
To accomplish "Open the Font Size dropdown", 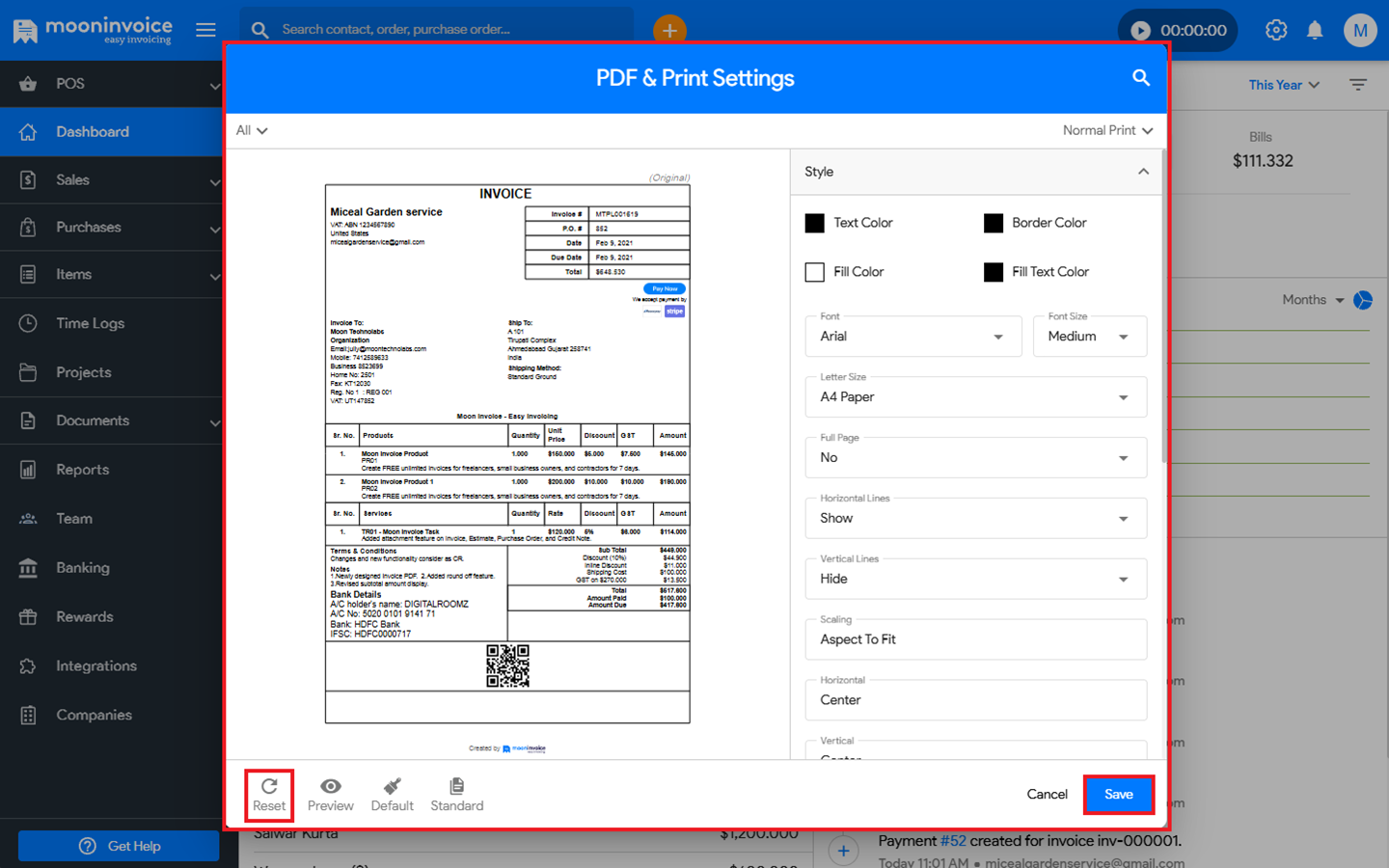I will pyautogui.click(x=1089, y=337).
